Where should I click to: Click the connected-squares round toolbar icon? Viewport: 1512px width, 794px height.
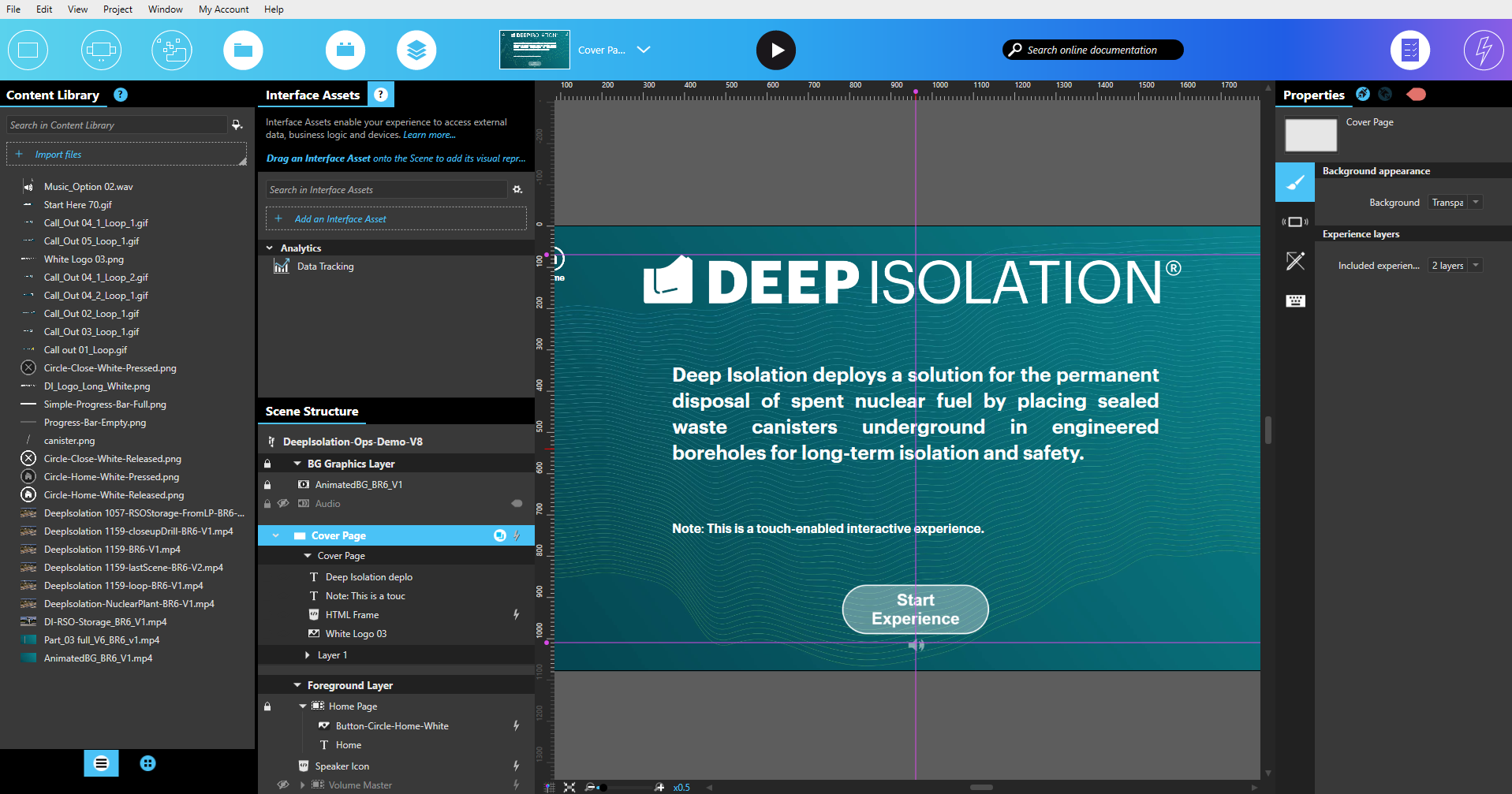click(172, 50)
